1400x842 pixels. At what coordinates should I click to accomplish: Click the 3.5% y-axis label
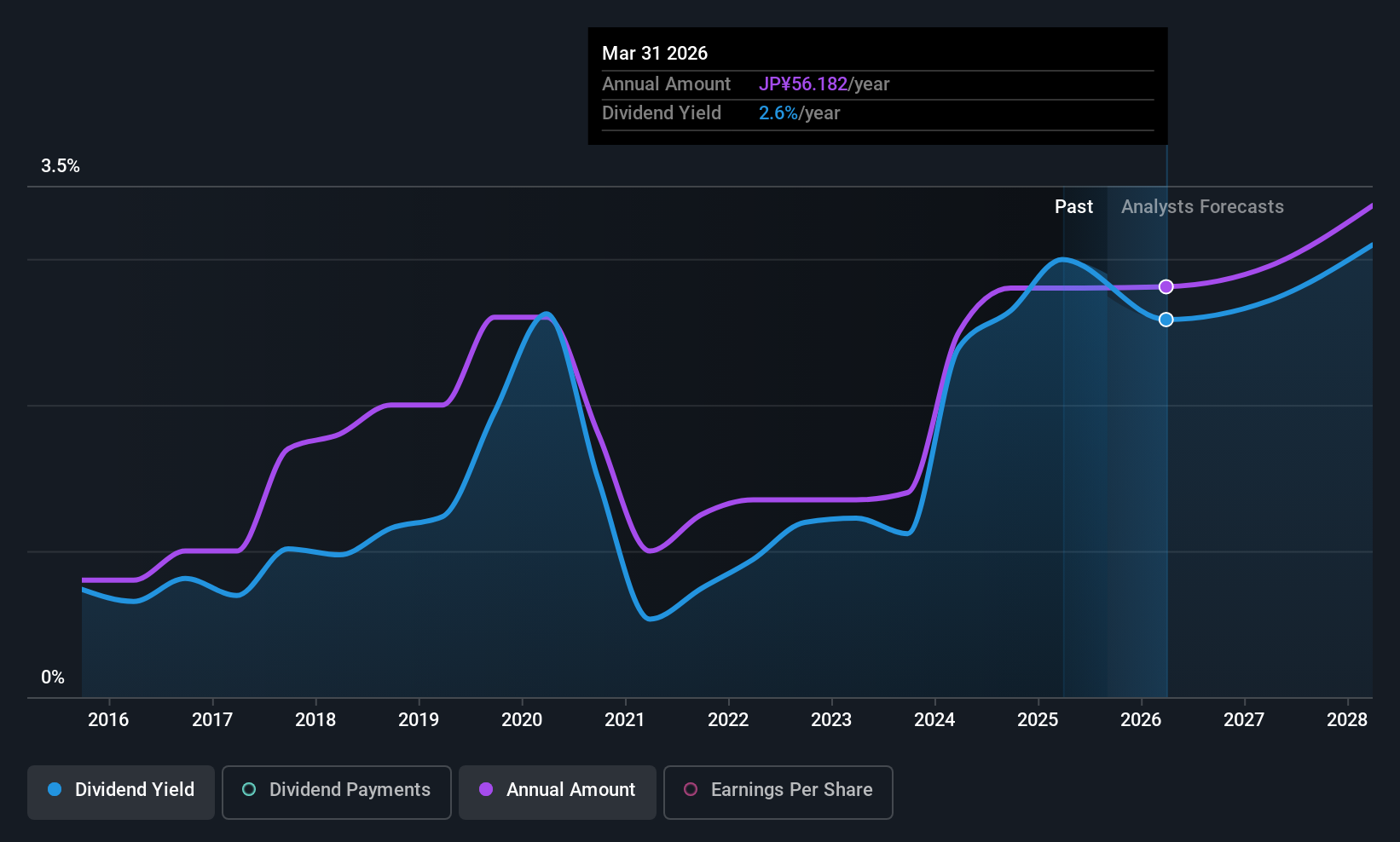pyautogui.click(x=61, y=166)
